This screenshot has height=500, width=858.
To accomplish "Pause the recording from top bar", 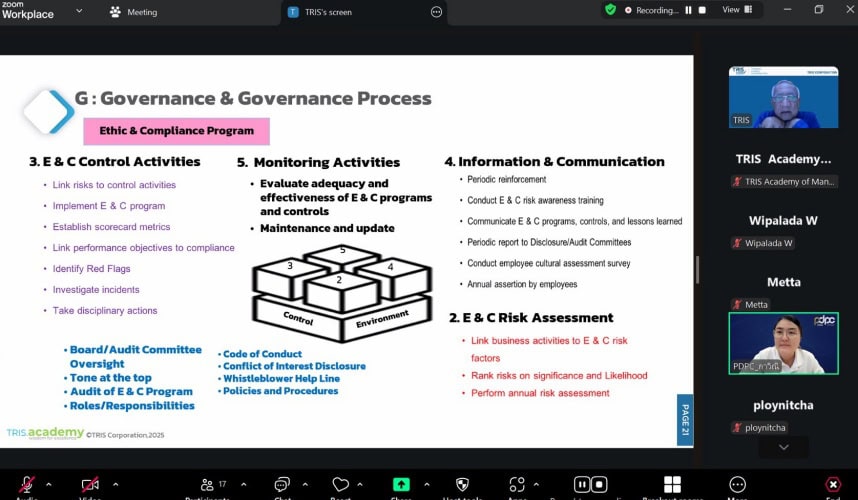I will [x=688, y=10].
